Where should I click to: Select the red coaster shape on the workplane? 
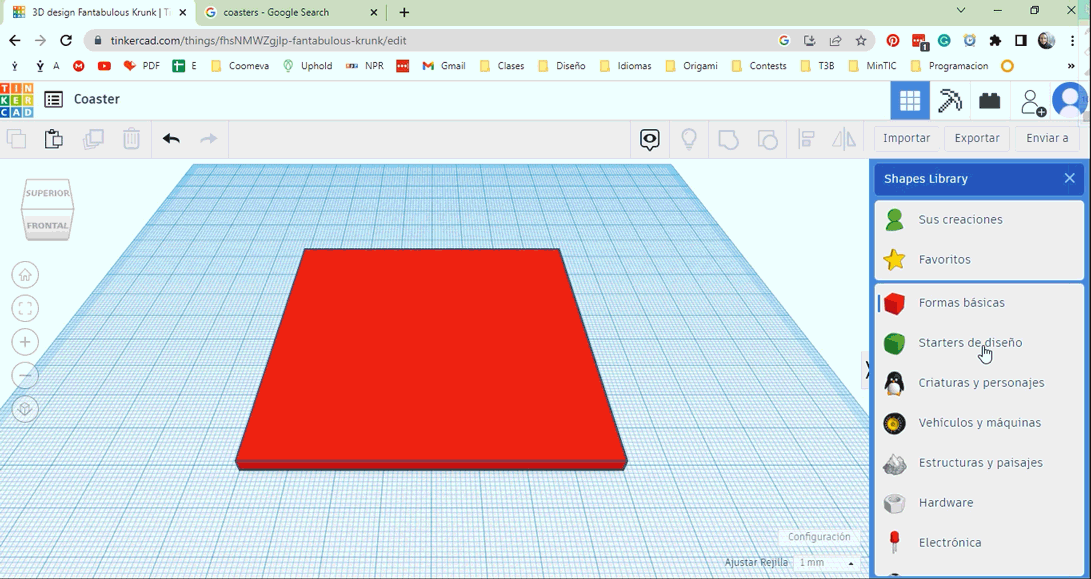pos(430,360)
